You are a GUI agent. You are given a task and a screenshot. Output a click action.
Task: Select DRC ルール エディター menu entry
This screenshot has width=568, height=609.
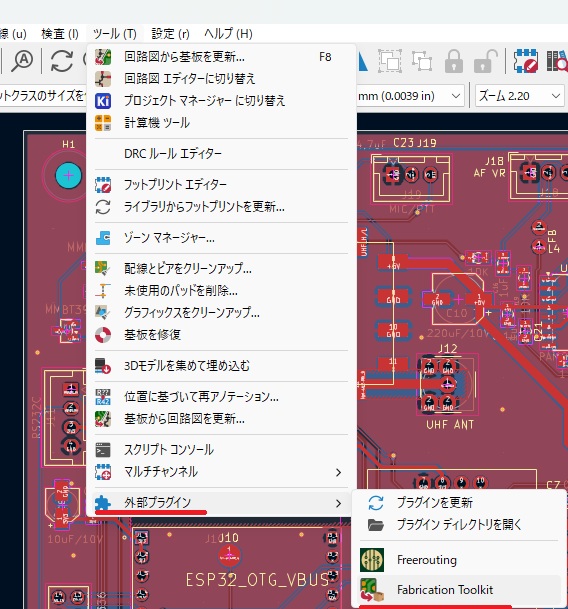click(221, 154)
